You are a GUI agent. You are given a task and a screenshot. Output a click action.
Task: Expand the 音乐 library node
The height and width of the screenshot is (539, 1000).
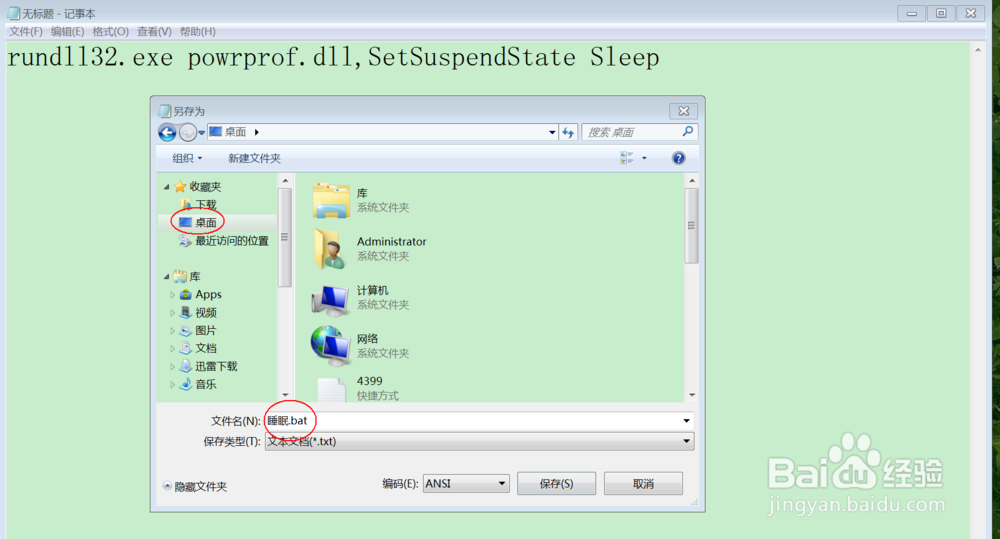click(172, 384)
